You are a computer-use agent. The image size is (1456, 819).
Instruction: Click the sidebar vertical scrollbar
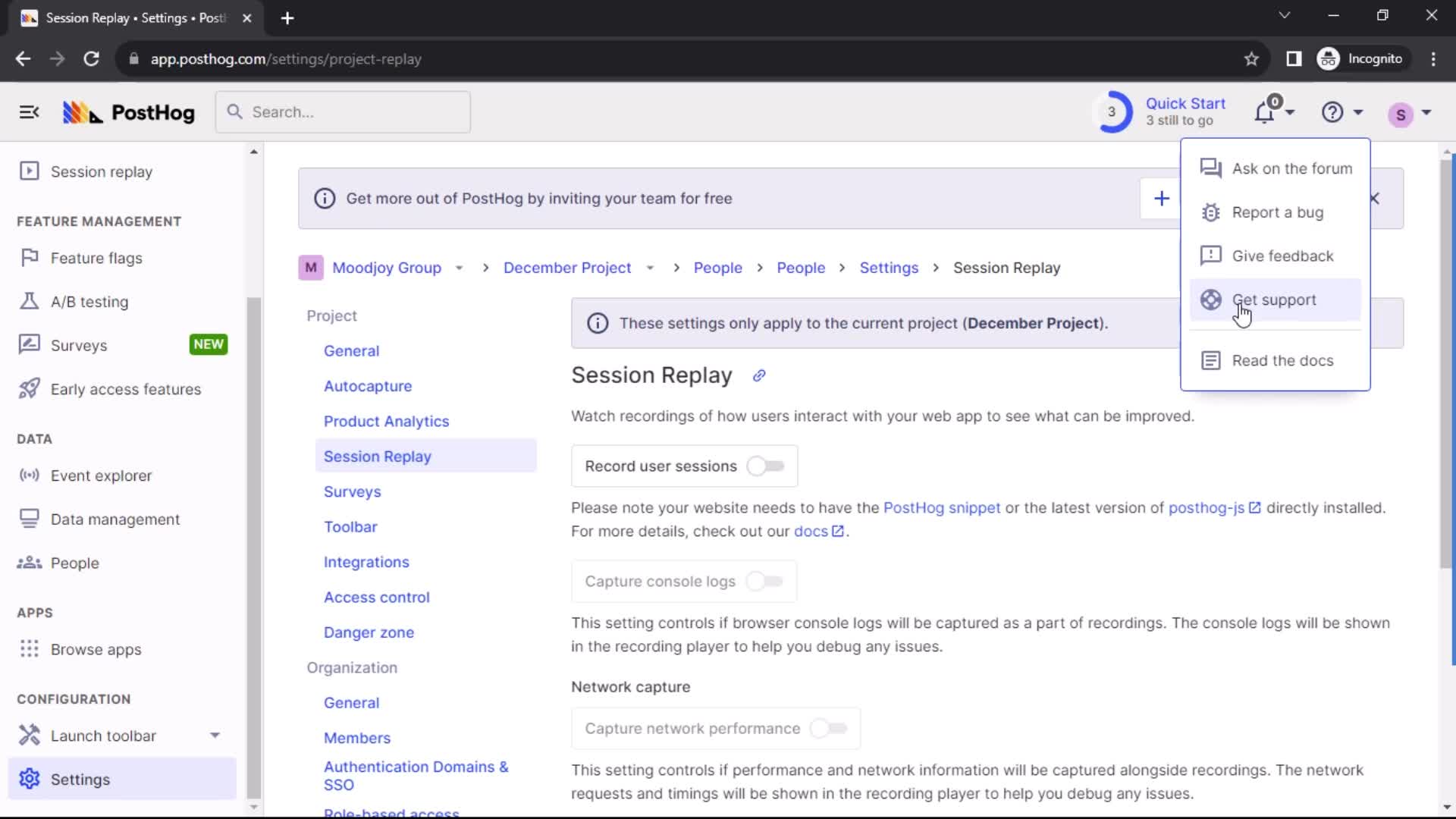point(254,546)
